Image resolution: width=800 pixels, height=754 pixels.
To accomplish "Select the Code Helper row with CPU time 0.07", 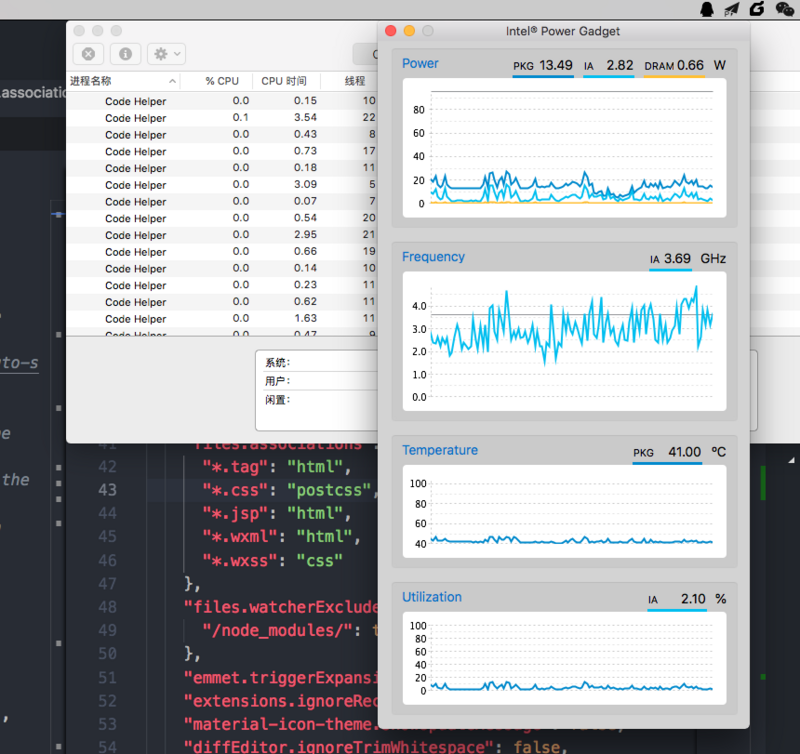I will (x=222, y=202).
